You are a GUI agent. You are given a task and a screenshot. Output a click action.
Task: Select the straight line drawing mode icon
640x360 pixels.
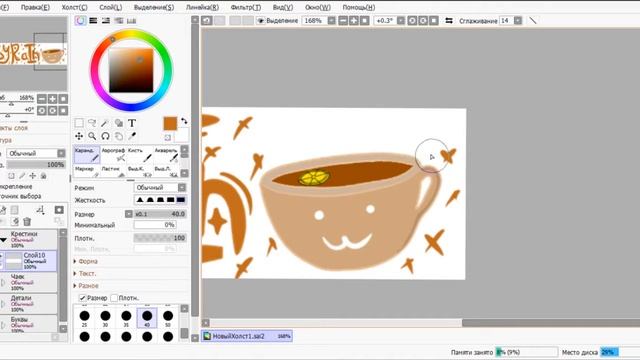click(533, 20)
